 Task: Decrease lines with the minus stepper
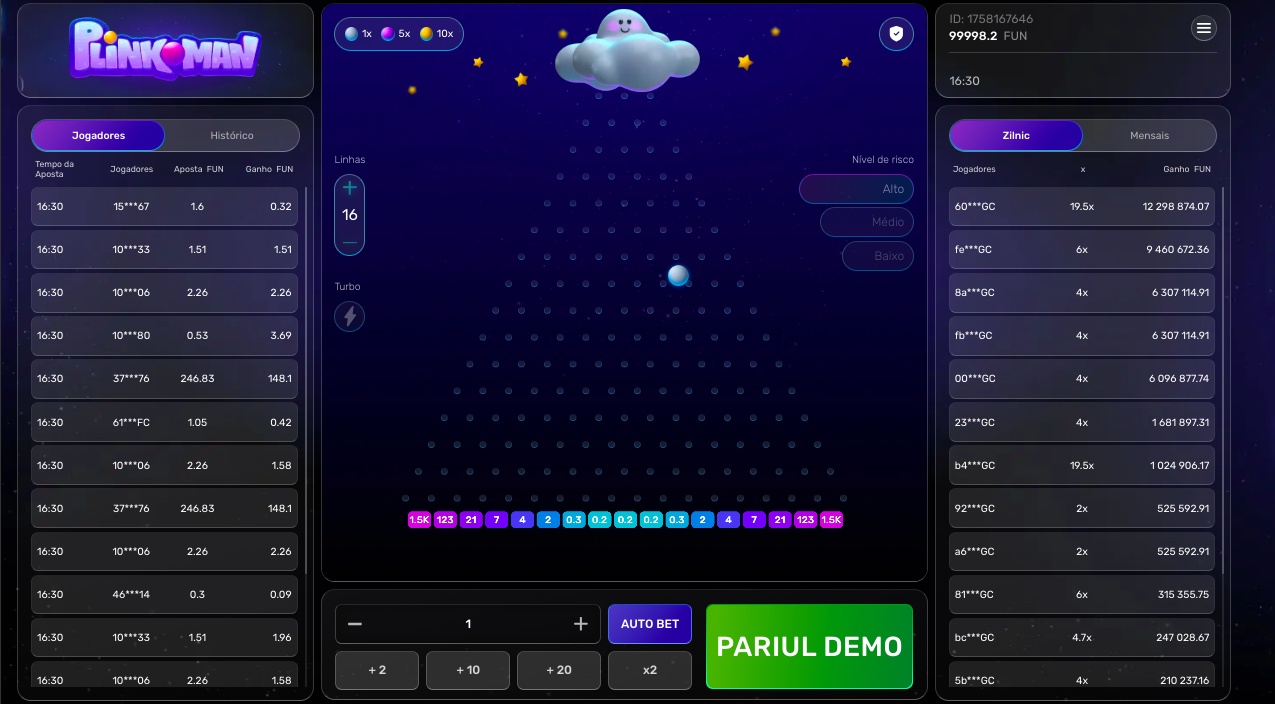point(350,243)
